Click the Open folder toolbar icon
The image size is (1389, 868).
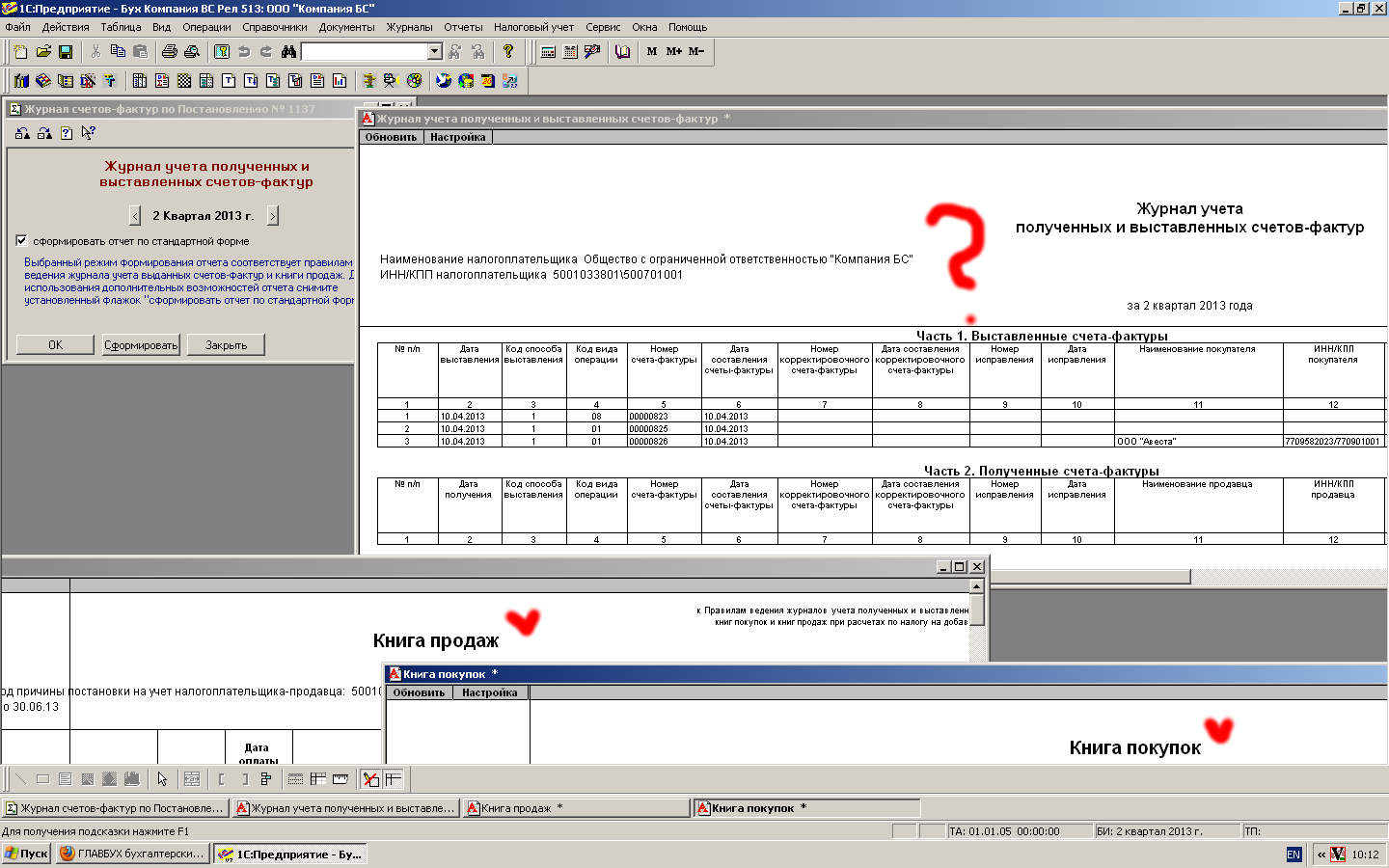[43, 51]
